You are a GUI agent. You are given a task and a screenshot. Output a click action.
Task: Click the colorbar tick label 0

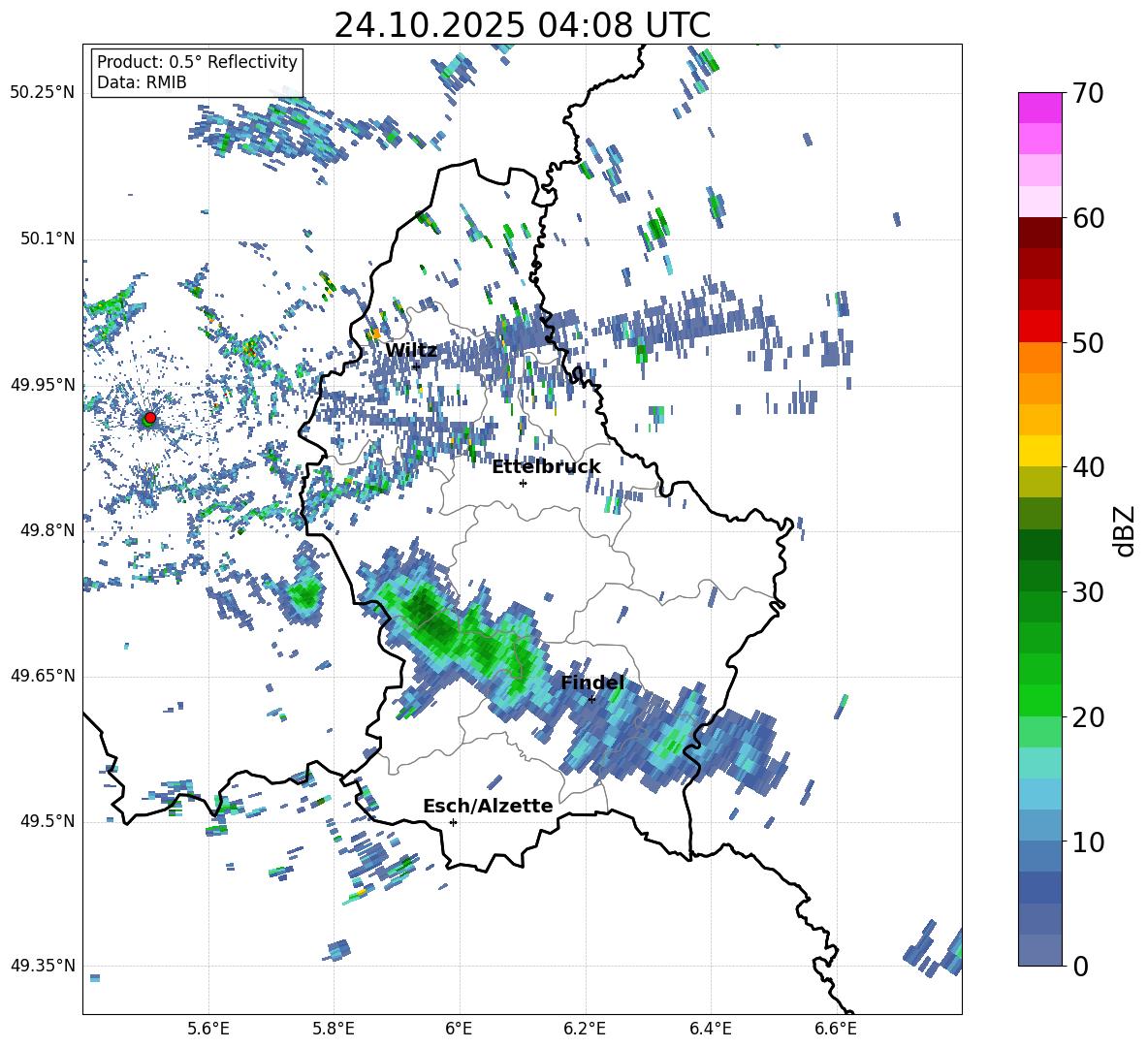1081,966
